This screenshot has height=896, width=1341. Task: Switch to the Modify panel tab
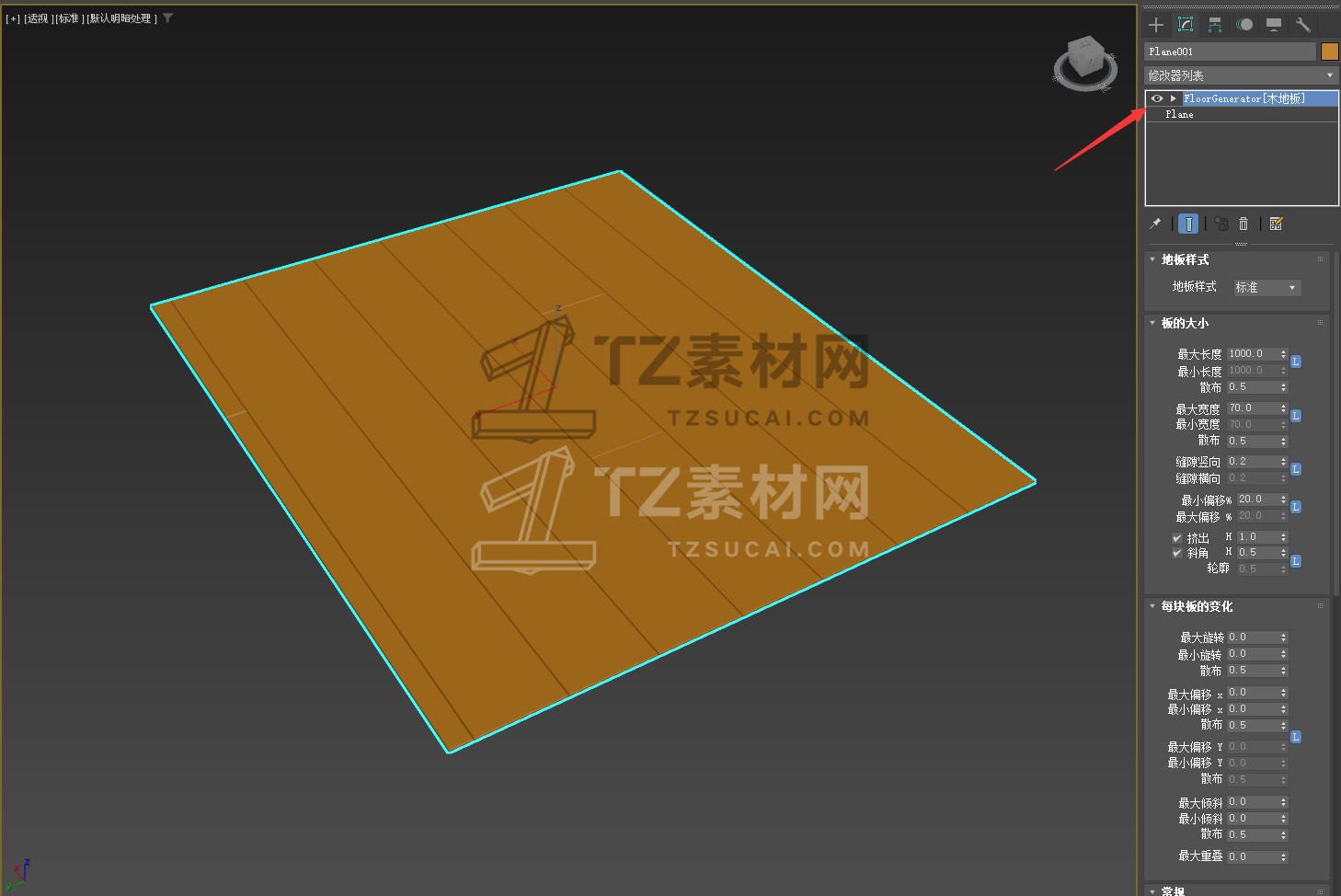[x=1186, y=25]
